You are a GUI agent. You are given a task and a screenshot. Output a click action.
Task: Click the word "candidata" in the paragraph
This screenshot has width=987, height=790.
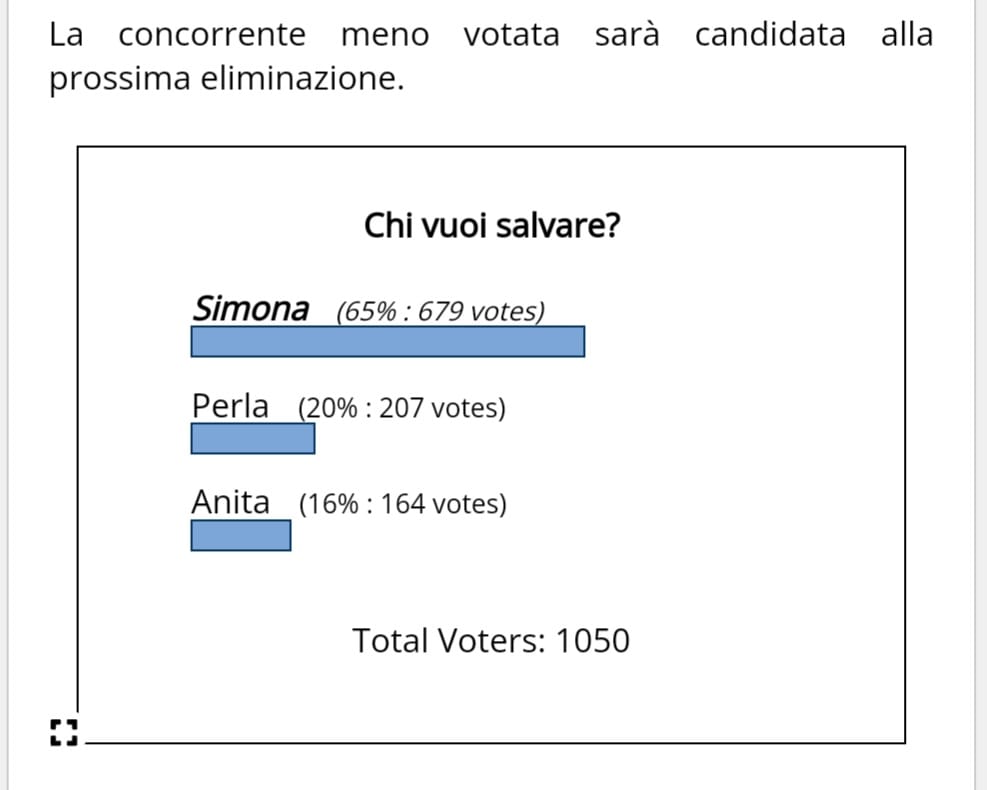[770, 35]
